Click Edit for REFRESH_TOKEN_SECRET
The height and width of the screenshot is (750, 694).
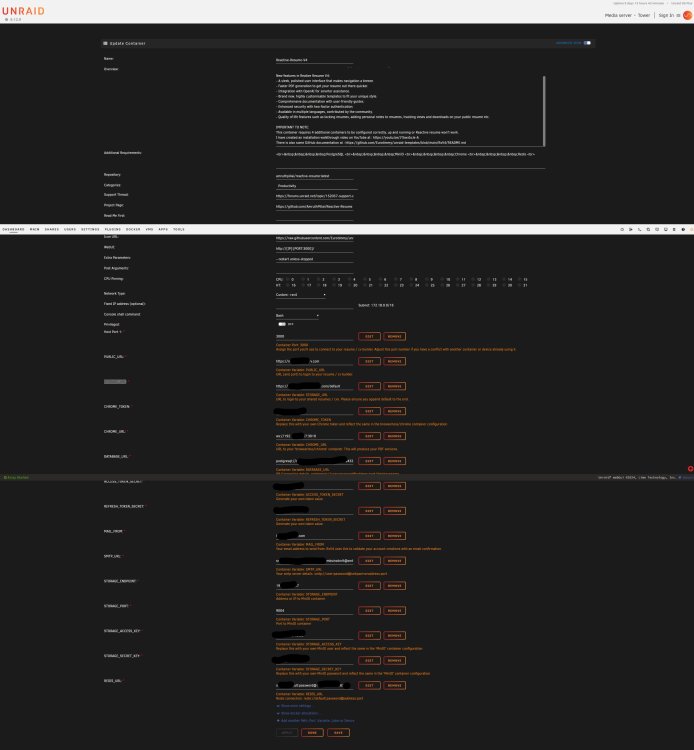pyautogui.click(x=369, y=511)
